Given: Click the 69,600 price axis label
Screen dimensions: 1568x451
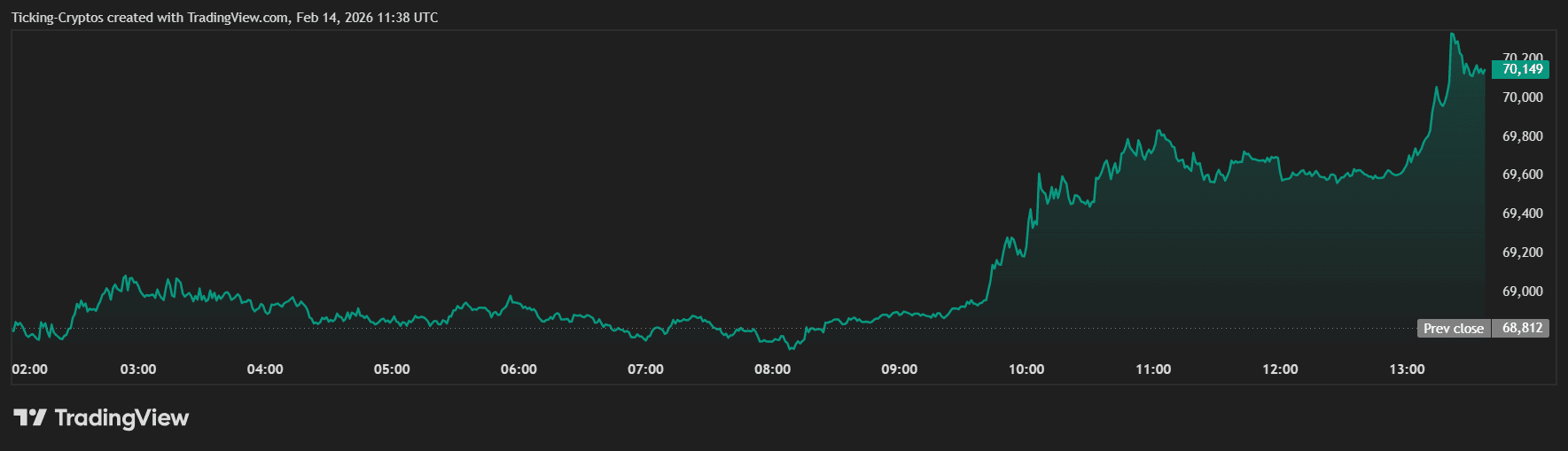Looking at the screenshot, I should click(1522, 175).
